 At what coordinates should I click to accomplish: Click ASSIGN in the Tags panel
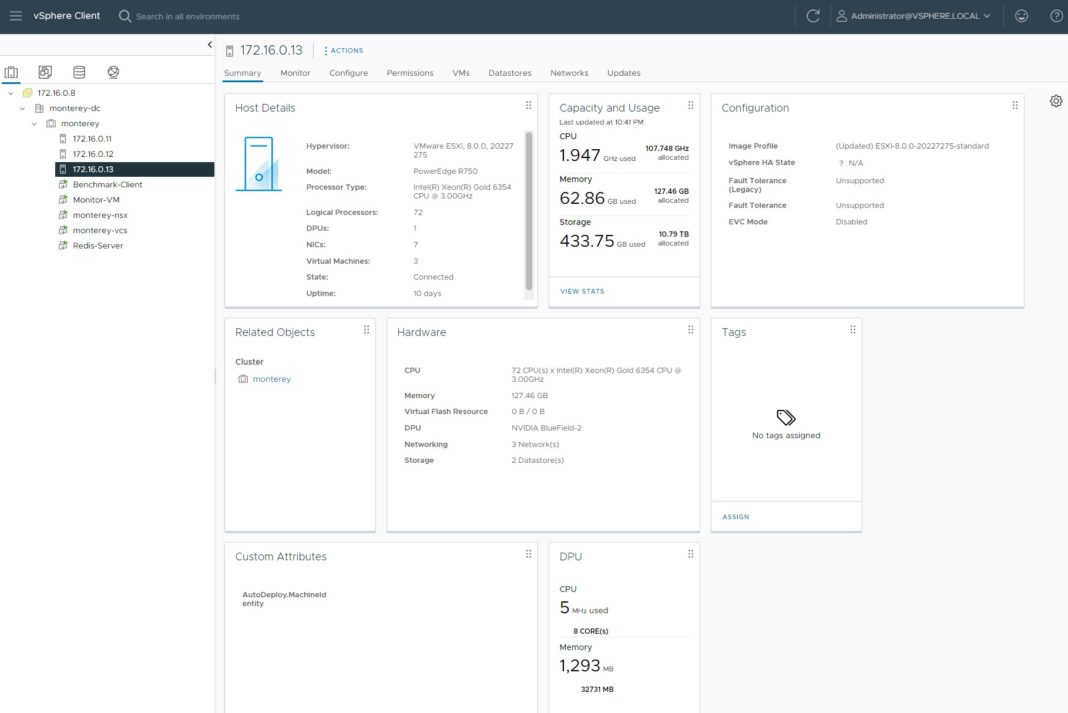click(x=735, y=516)
